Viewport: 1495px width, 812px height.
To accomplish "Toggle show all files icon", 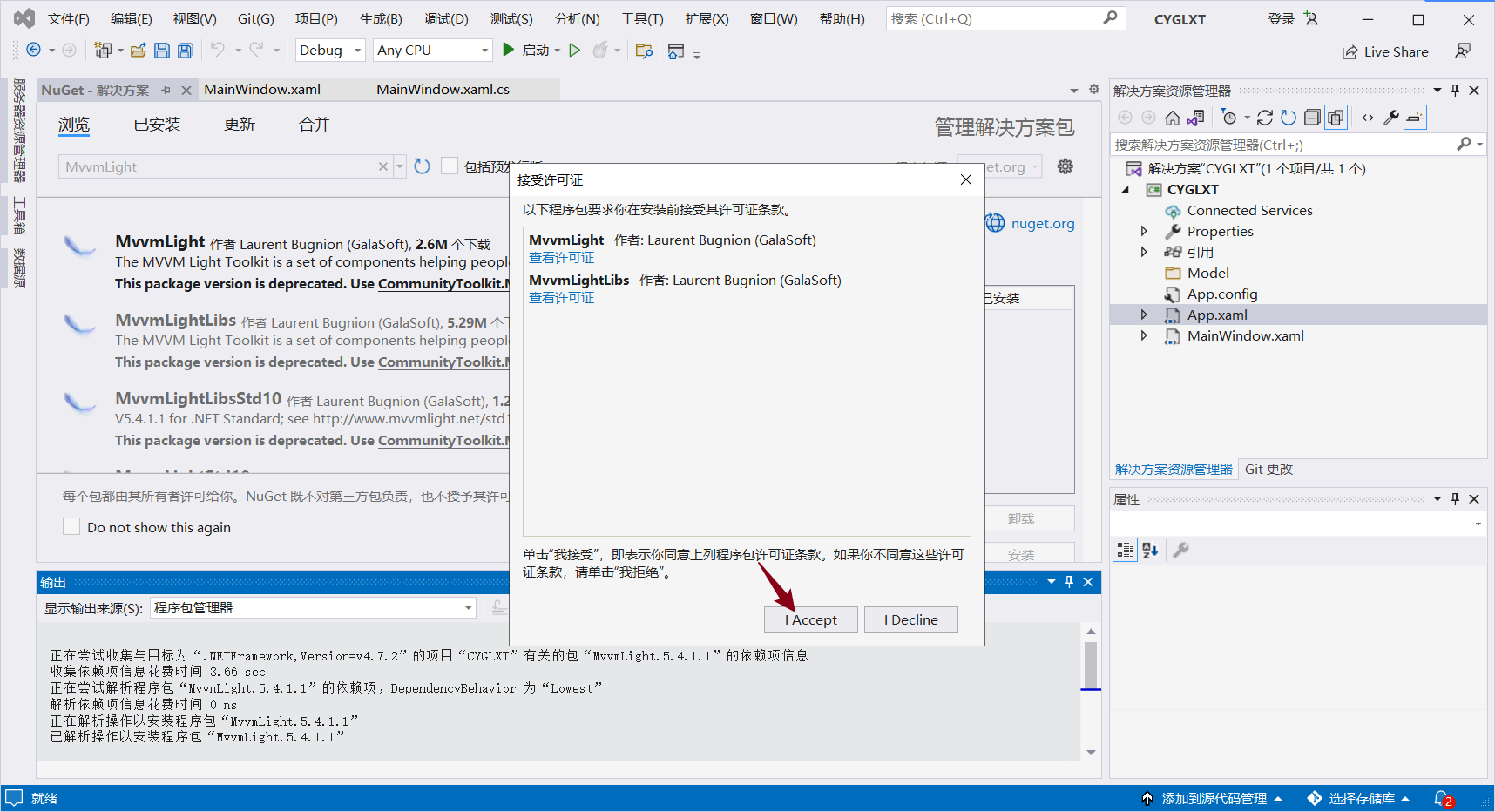I will pos(1336,118).
